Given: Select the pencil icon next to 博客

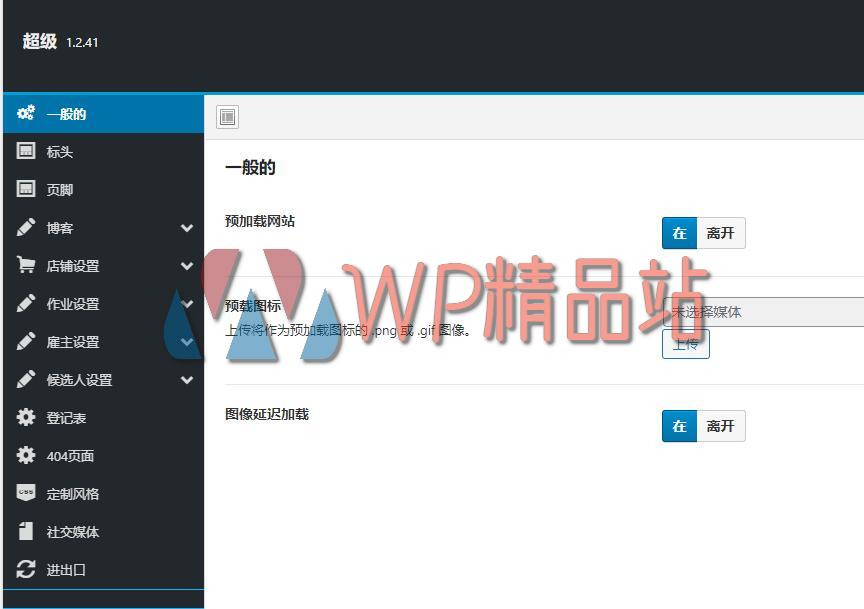Looking at the screenshot, I should click(26, 227).
